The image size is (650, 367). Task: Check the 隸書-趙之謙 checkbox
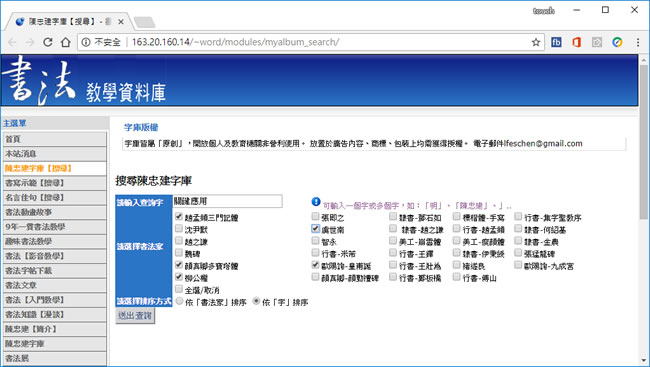point(393,228)
